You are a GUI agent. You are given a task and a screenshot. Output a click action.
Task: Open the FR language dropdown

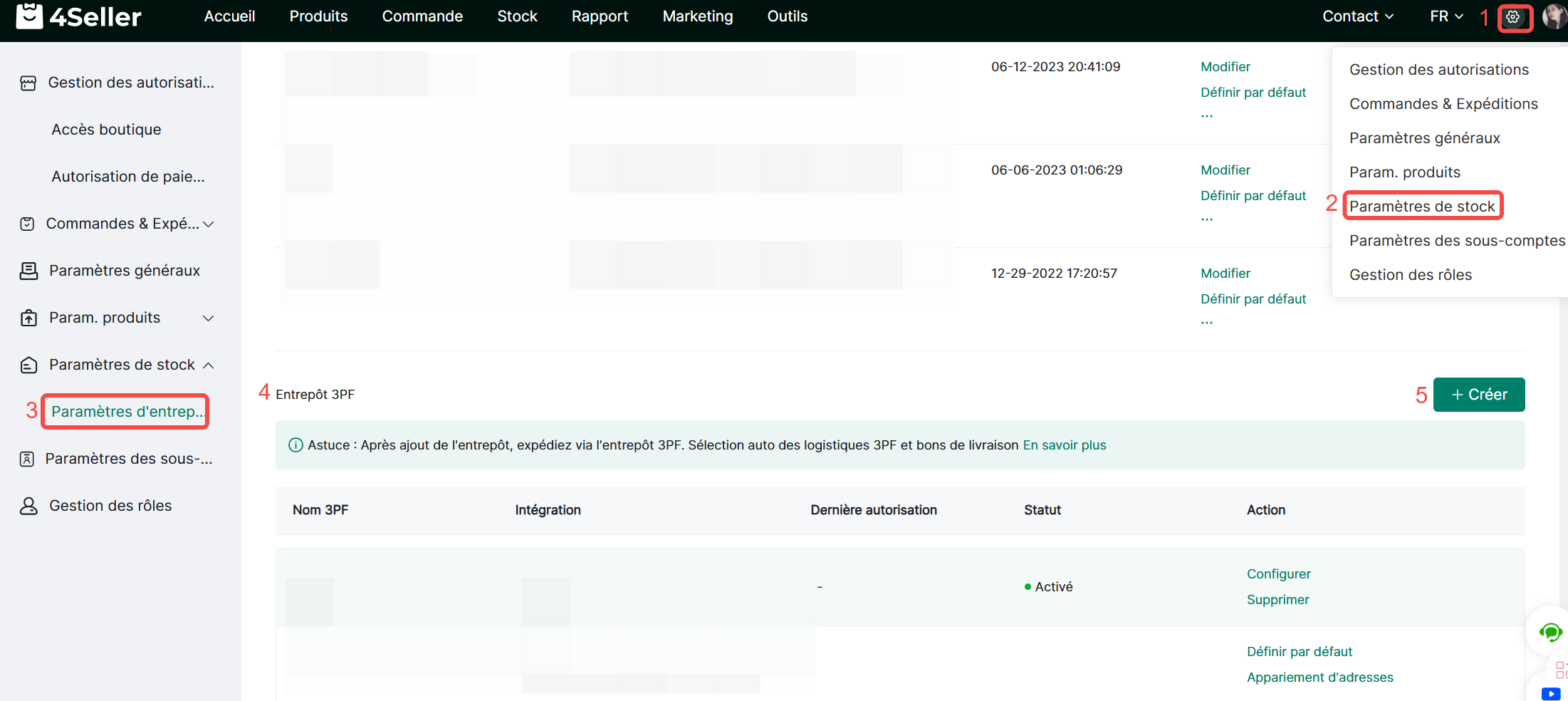(x=1446, y=16)
